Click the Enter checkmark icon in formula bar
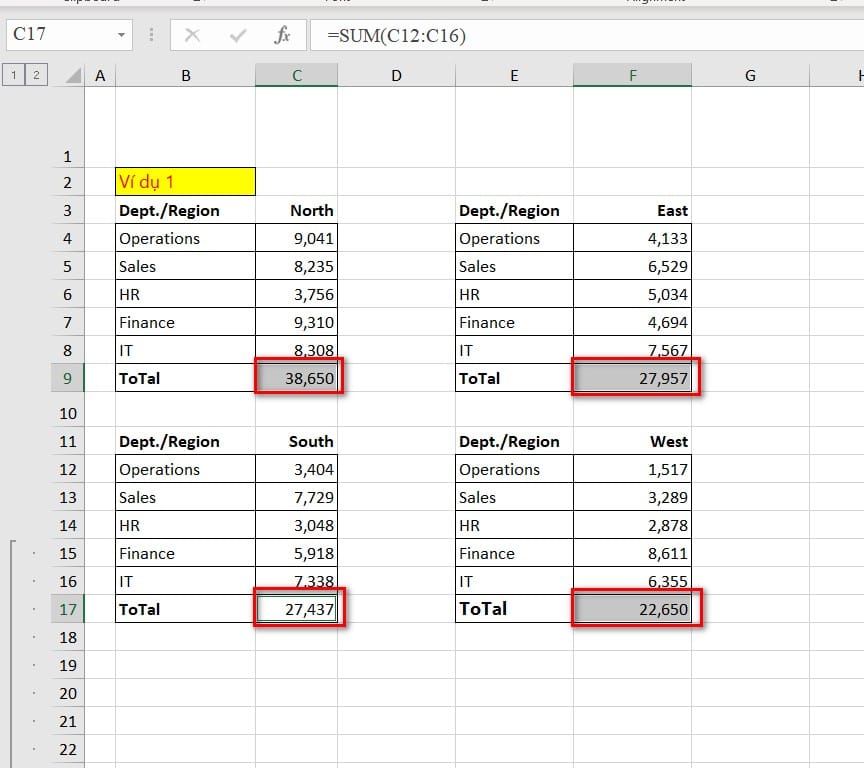This screenshot has width=864, height=768. [x=238, y=35]
